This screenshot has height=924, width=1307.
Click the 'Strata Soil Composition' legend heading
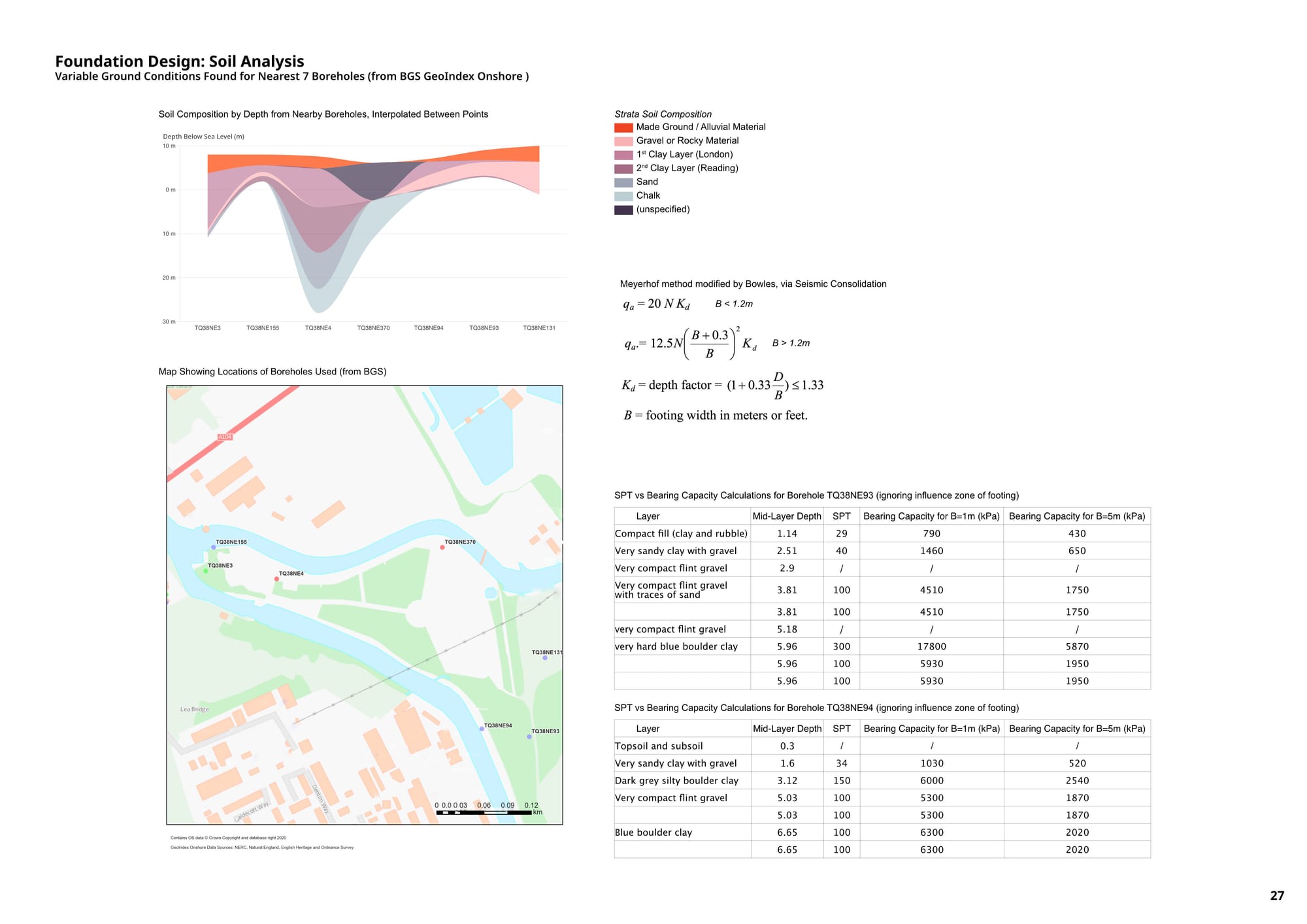tap(663, 114)
